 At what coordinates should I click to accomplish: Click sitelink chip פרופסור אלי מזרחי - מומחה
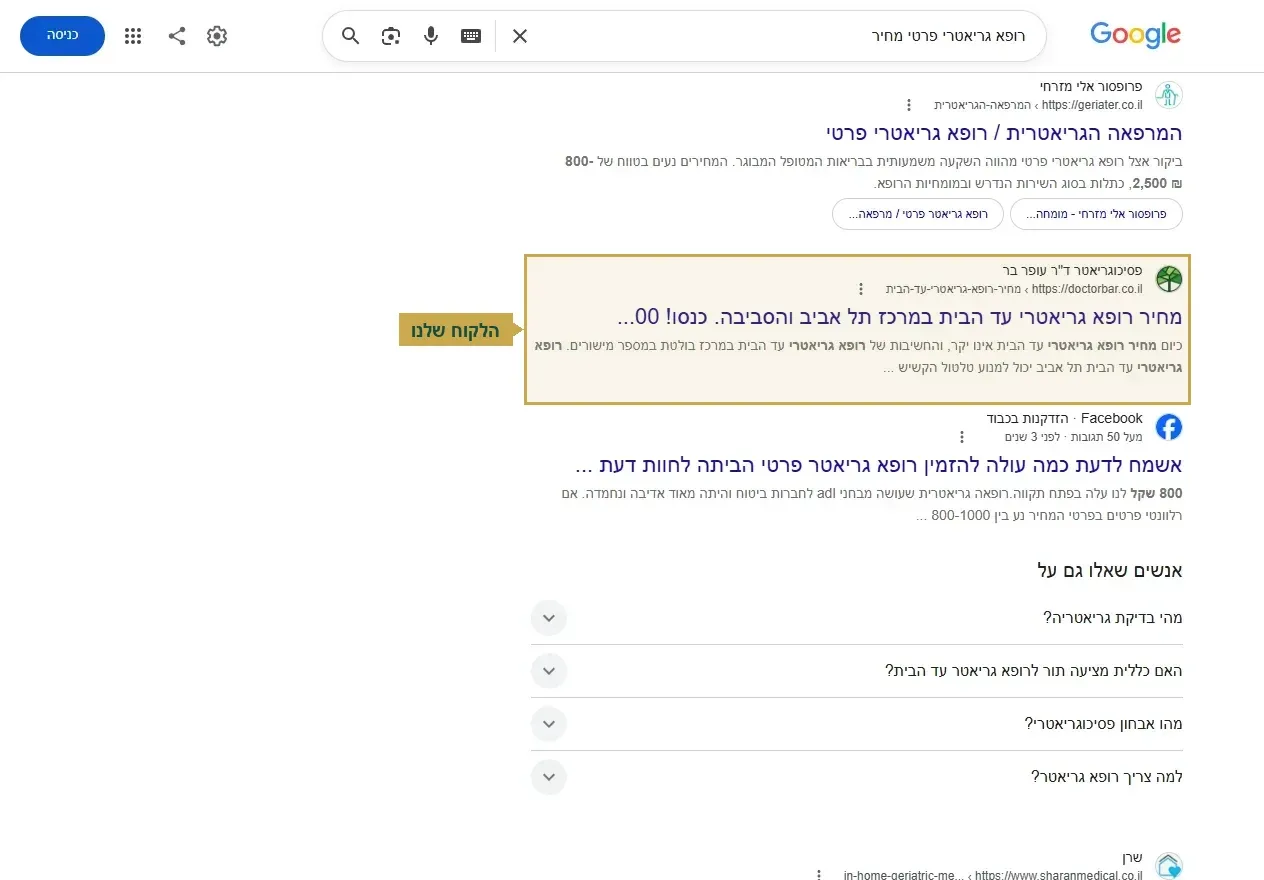point(1096,214)
